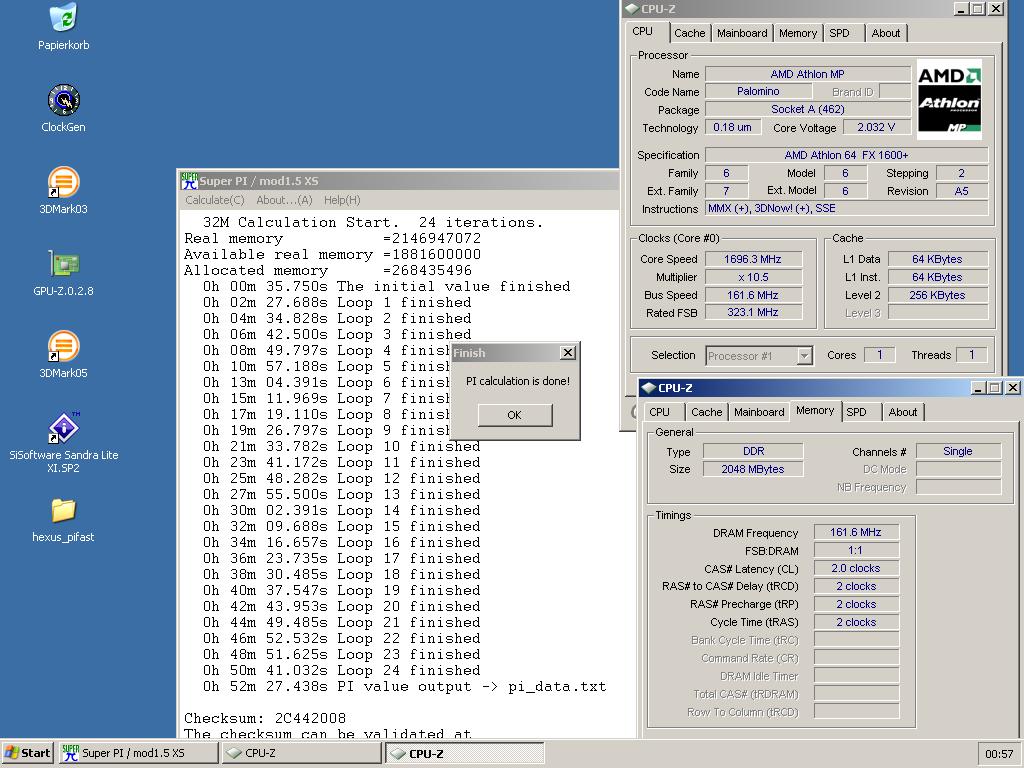Viewport: 1024px width, 768px height.
Task: Click Level 2 cache value 256 KBytes
Action: pos(937,295)
